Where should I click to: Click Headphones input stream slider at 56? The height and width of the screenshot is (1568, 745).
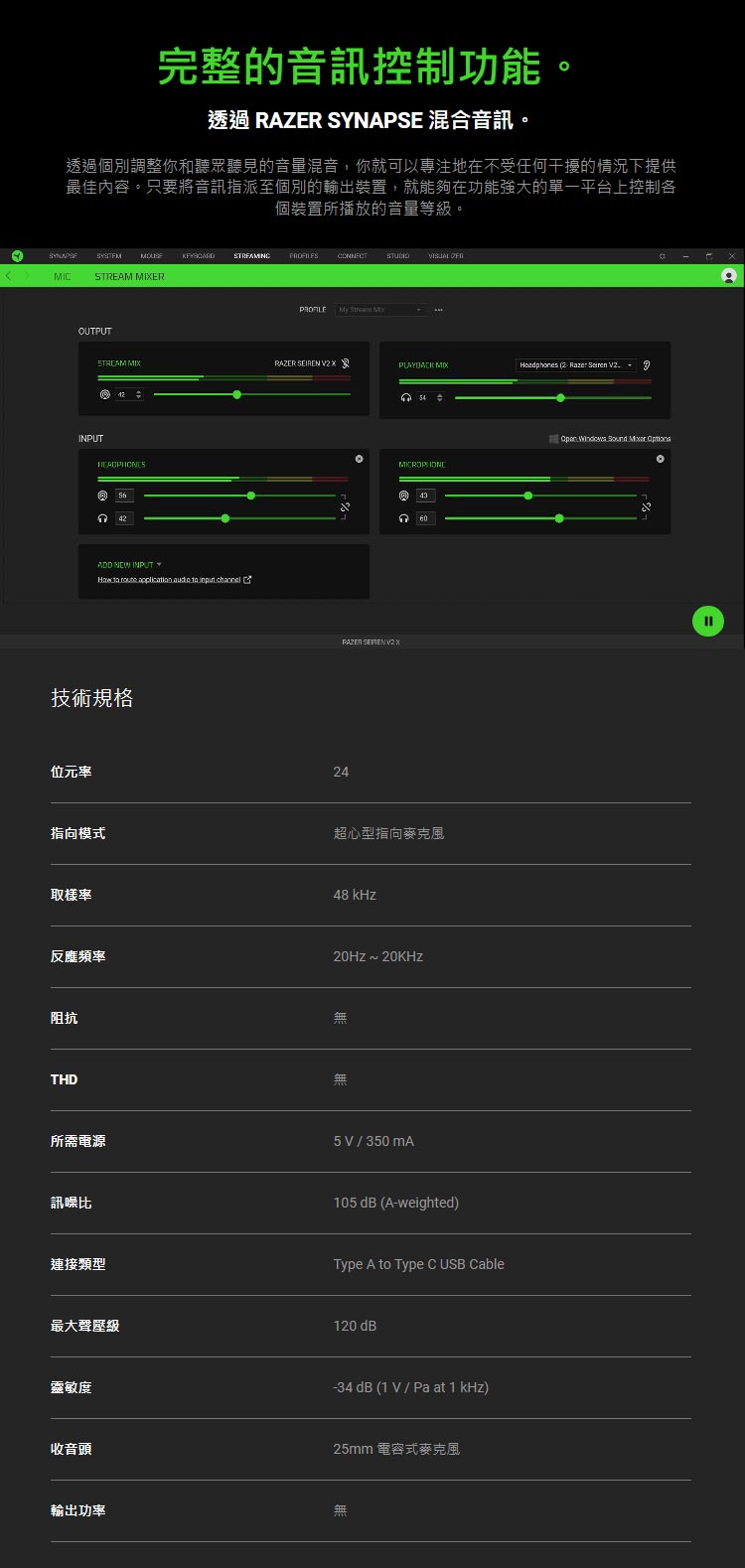pyautogui.click(x=239, y=495)
